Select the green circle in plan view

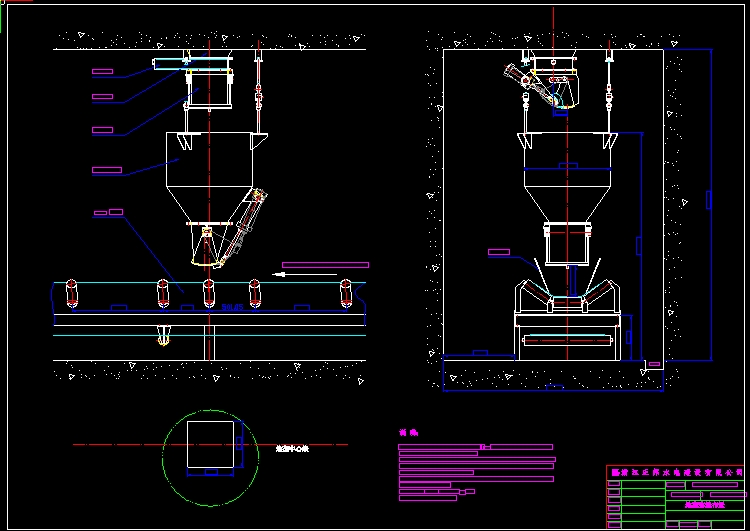click(x=210, y=458)
